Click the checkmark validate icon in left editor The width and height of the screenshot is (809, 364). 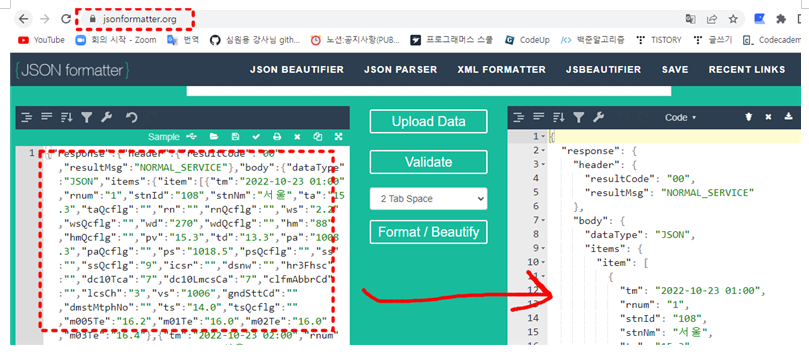pos(256,137)
